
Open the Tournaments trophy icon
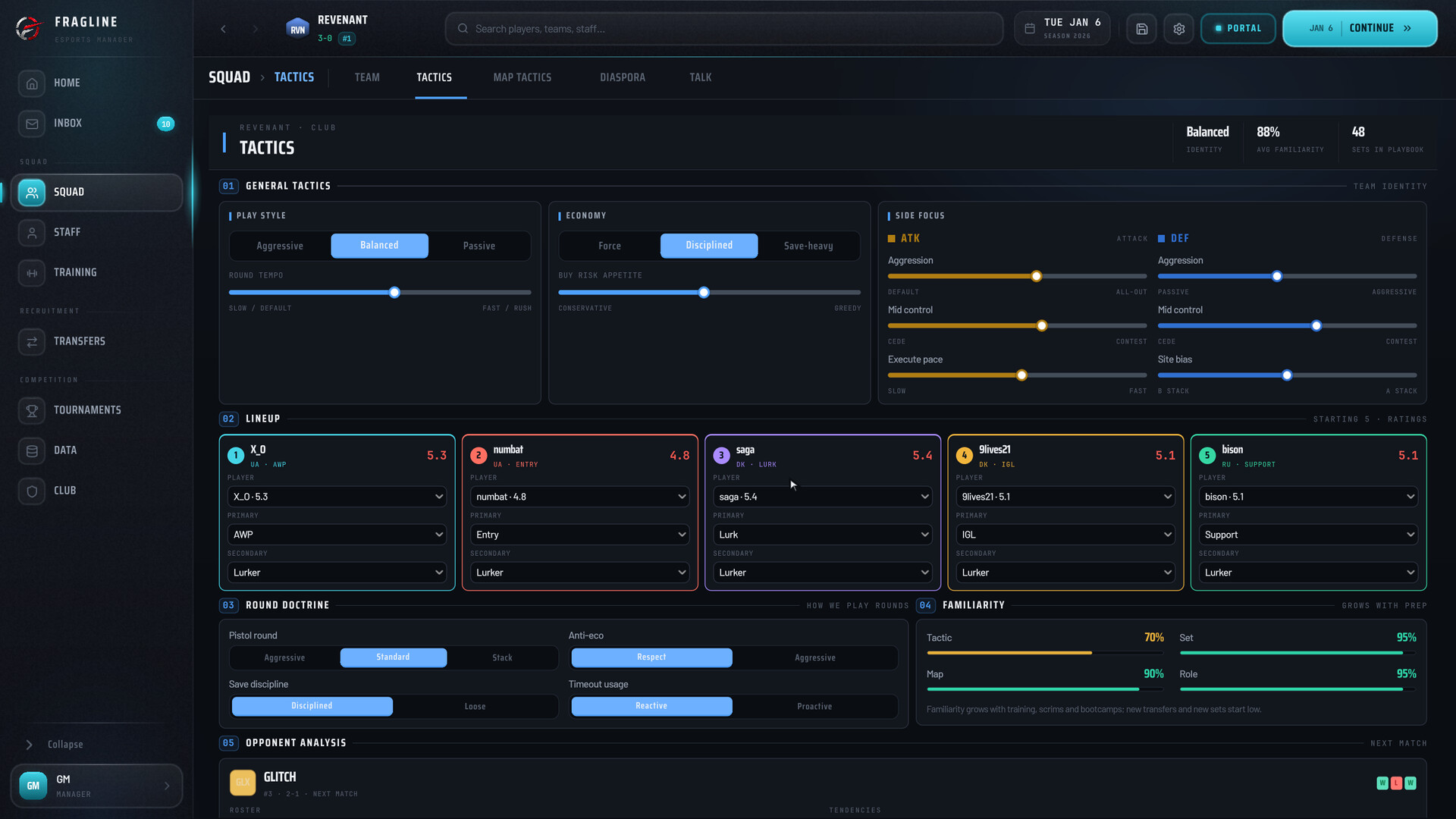pyautogui.click(x=32, y=410)
